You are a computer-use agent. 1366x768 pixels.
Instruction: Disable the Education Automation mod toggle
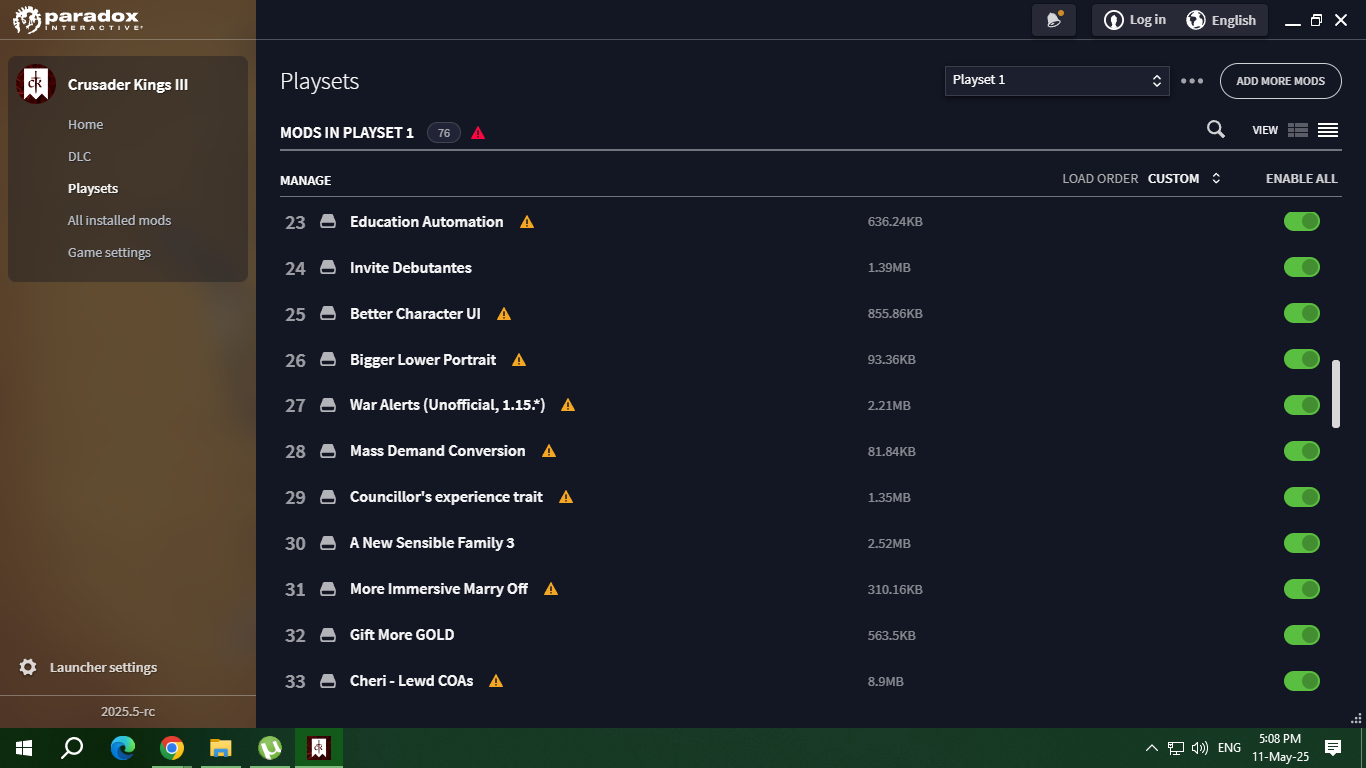pos(1302,221)
